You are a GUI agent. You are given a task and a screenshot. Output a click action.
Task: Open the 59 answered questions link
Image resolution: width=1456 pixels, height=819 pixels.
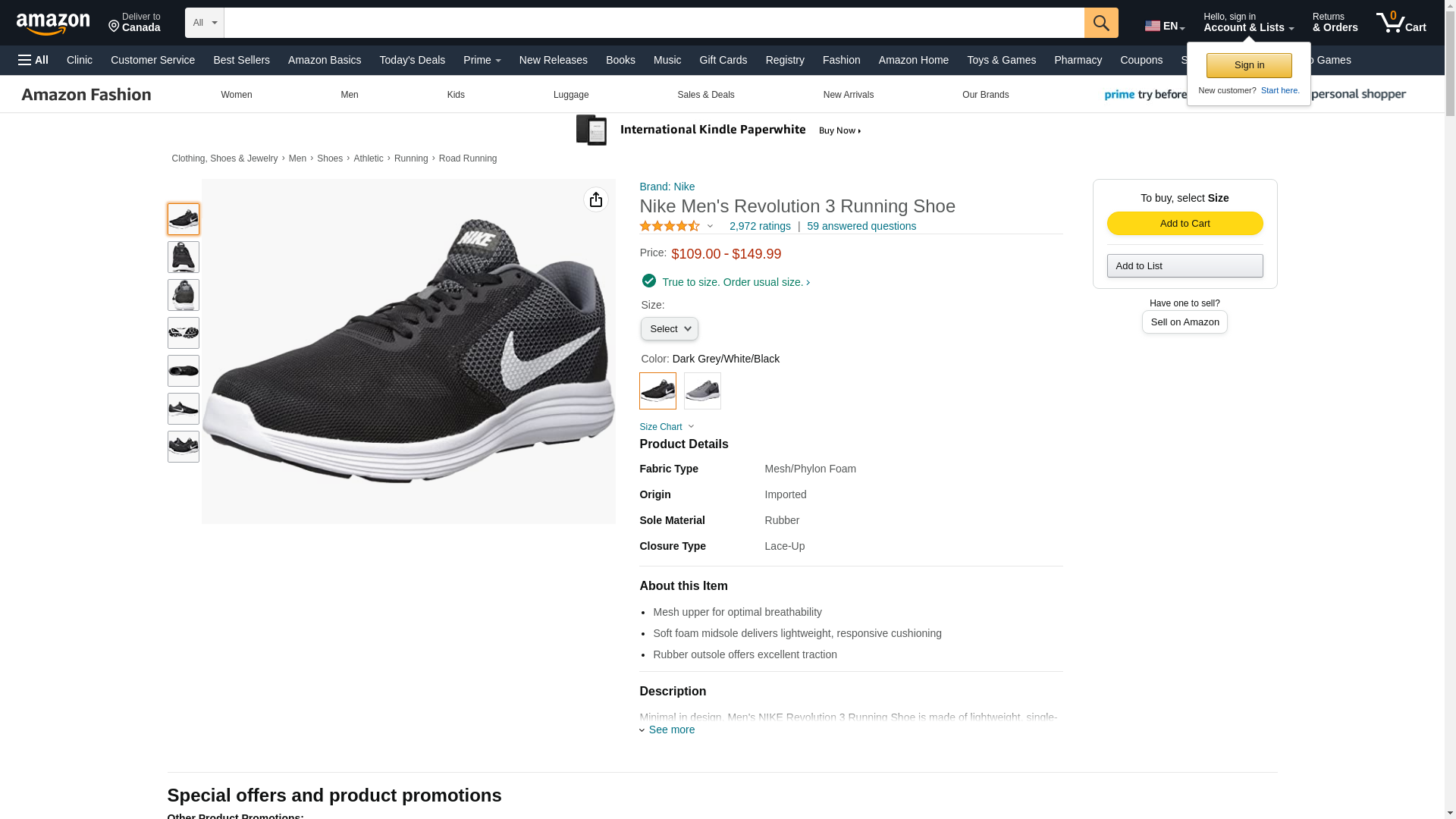point(861,226)
